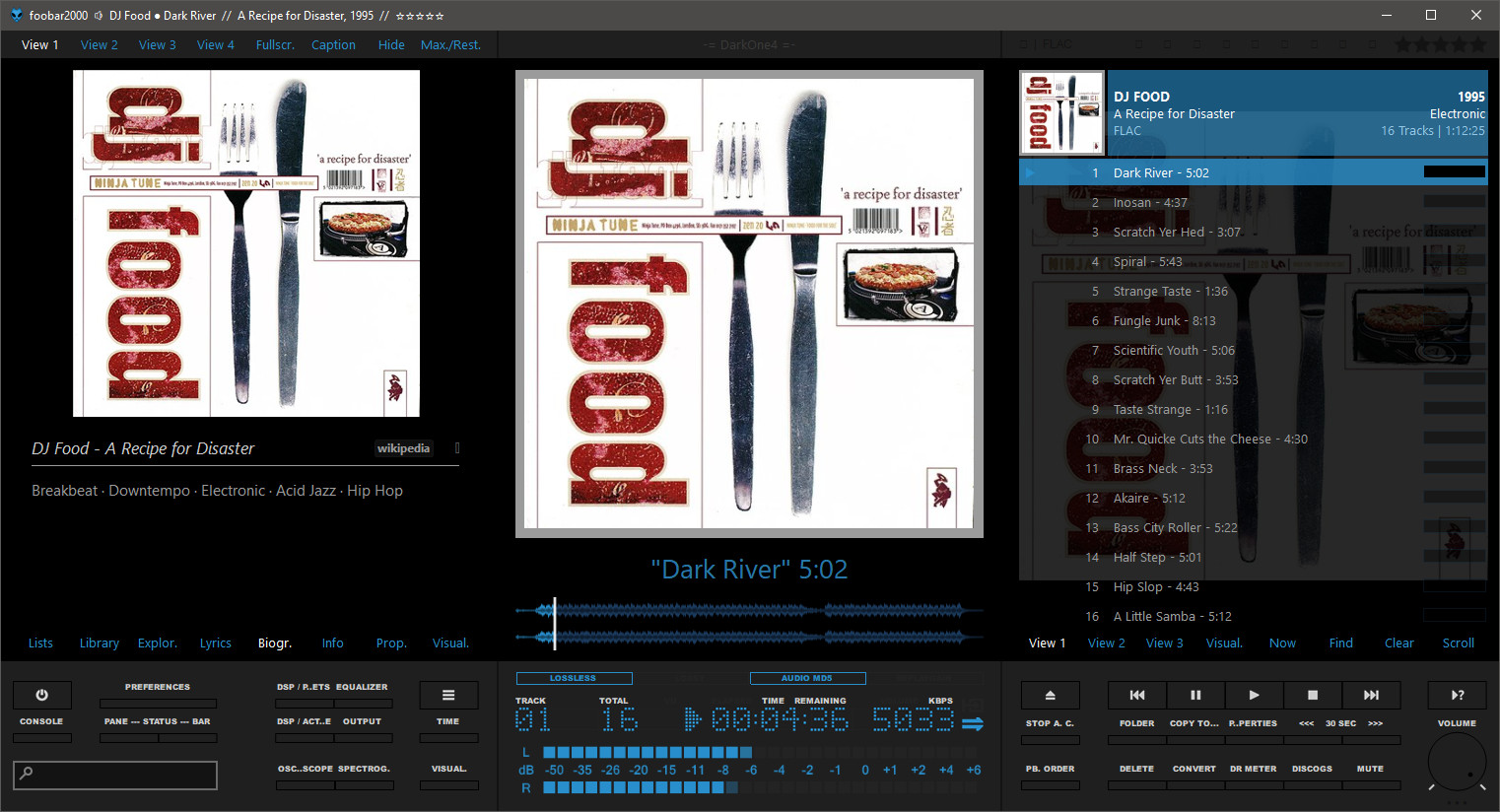
Task: Click Find in the playlist panel bar
Action: 1341,643
